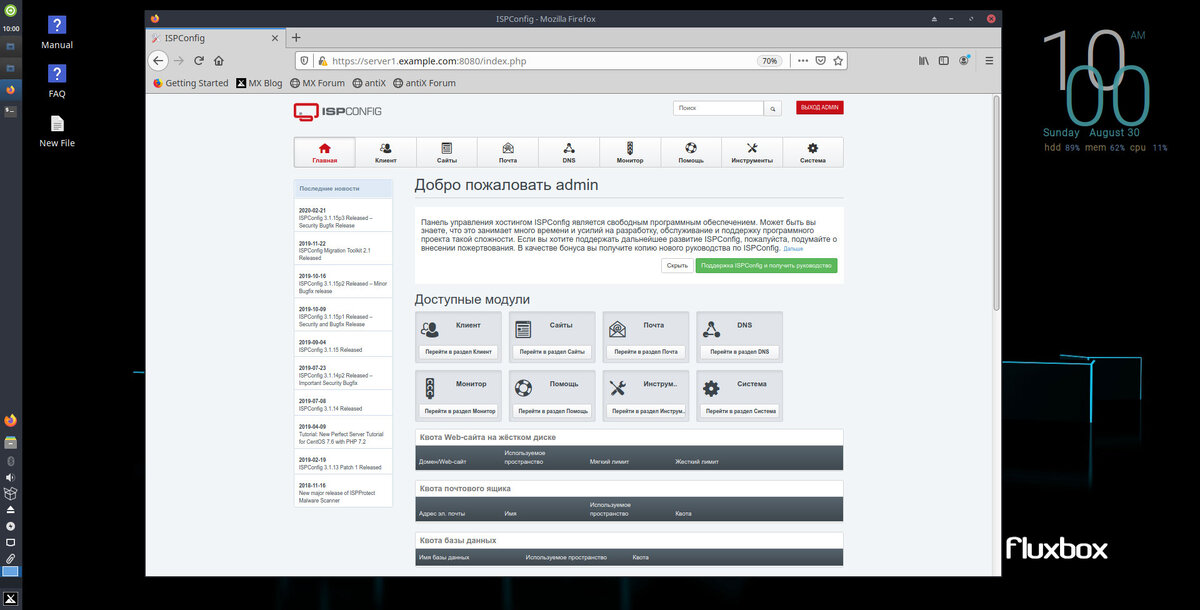The width and height of the screenshot is (1200, 610).
Task: Open the Монитор module in navigation bar
Action: coord(630,152)
